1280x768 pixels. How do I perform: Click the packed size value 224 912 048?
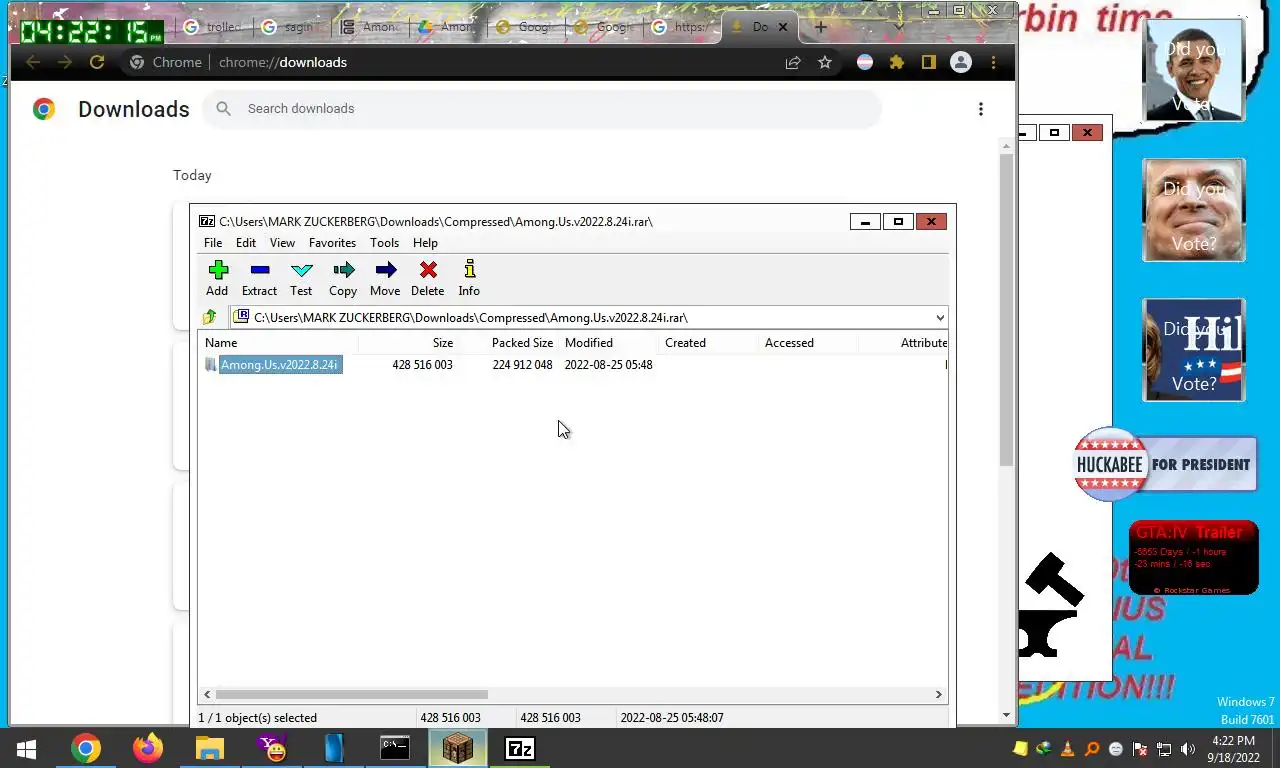(x=522, y=365)
